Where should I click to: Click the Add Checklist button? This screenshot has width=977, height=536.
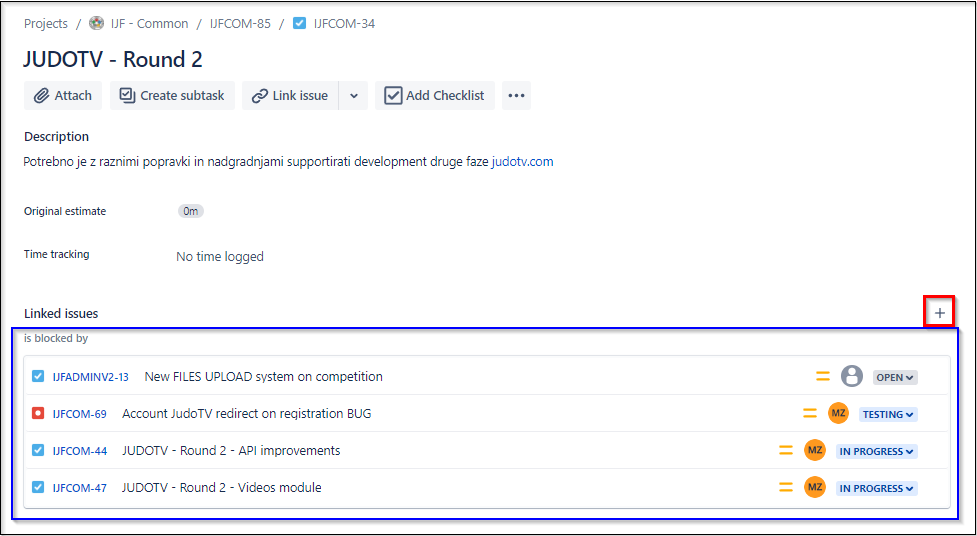435,95
